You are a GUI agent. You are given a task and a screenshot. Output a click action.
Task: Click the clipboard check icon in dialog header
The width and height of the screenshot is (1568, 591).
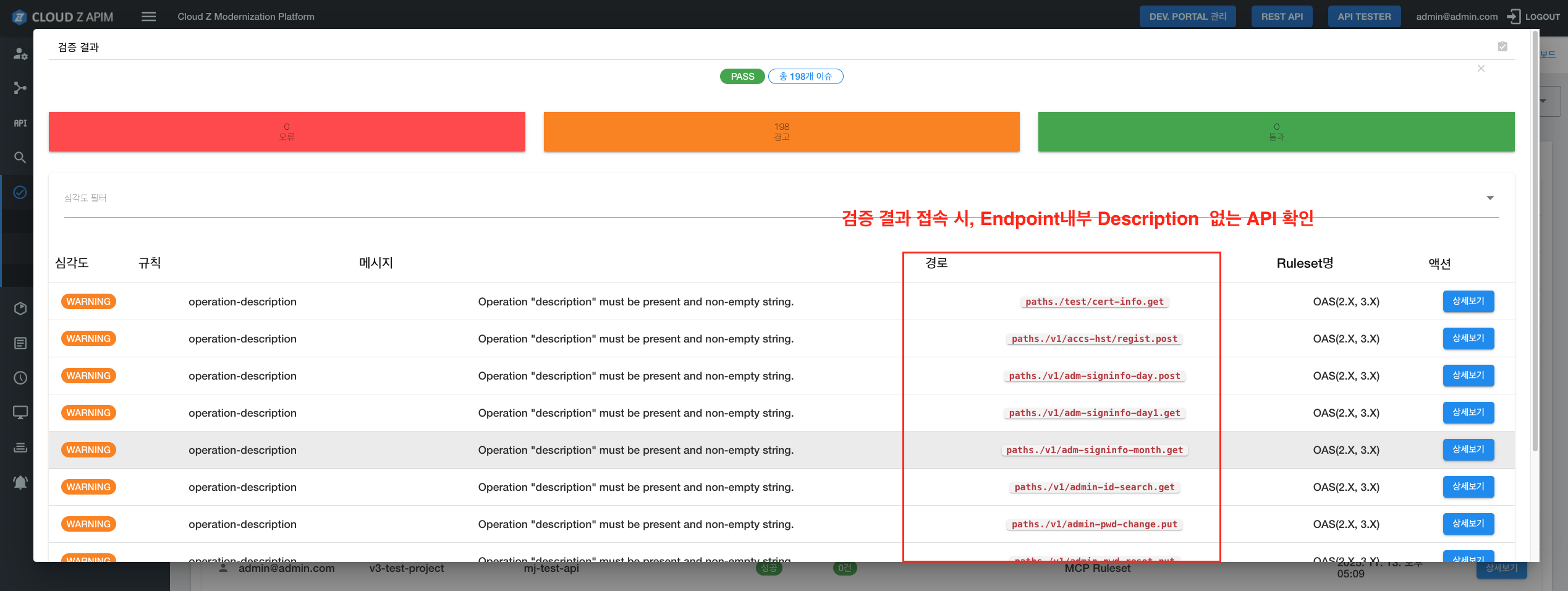pos(1502,46)
